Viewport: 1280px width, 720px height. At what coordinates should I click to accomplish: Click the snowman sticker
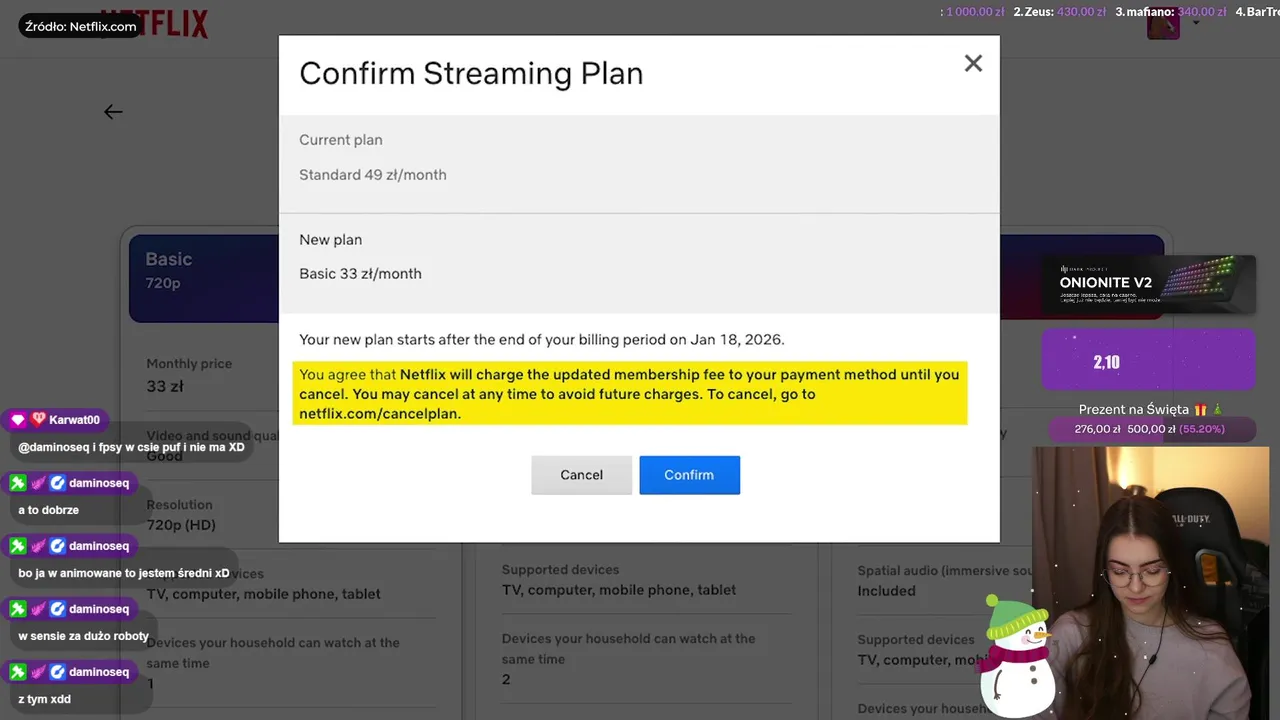pyautogui.click(x=1017, y=655)
